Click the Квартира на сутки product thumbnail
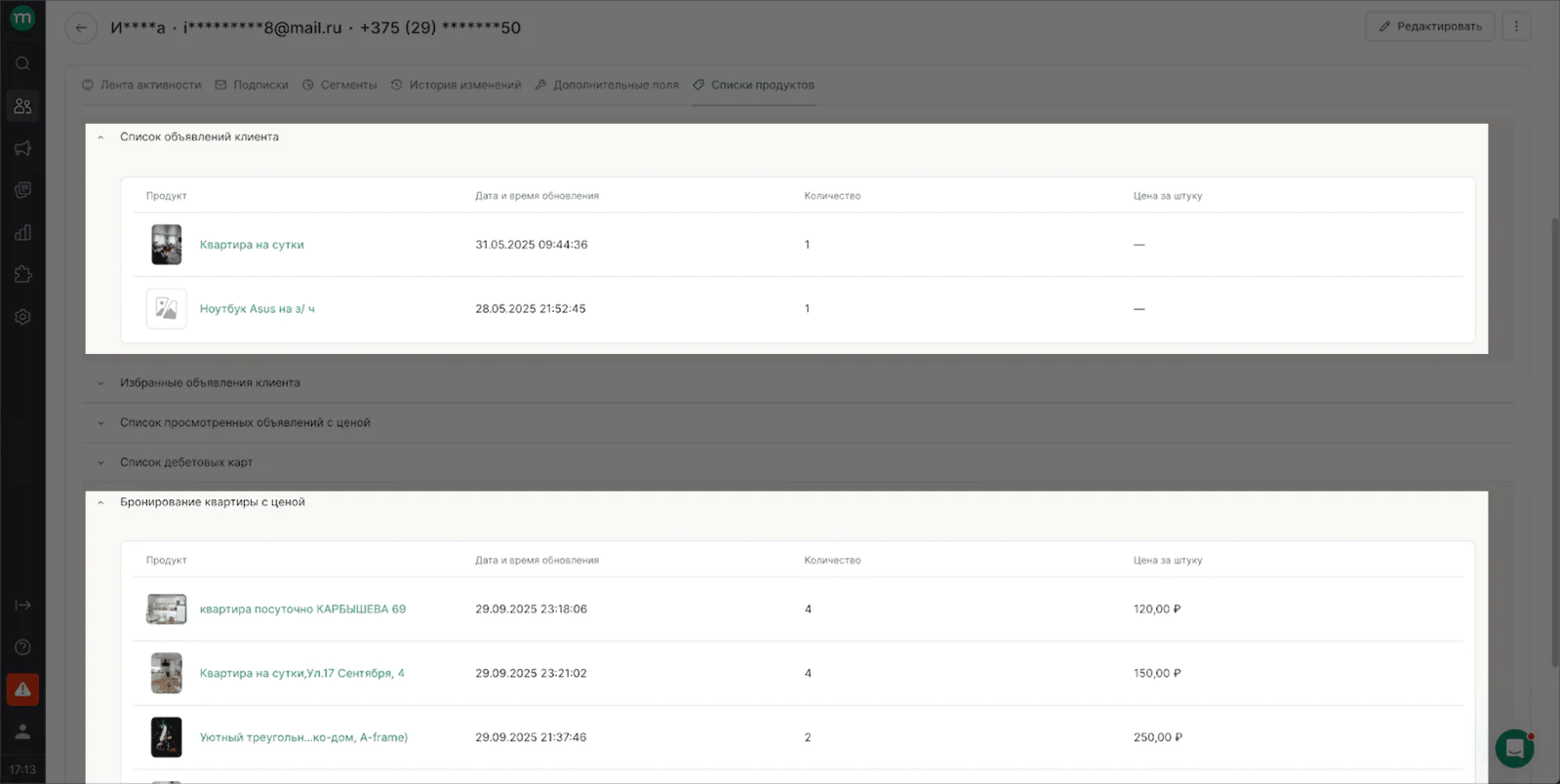The height and width of the screenshot is (784, 1560). pyautogui.click(x=166, y=245)
